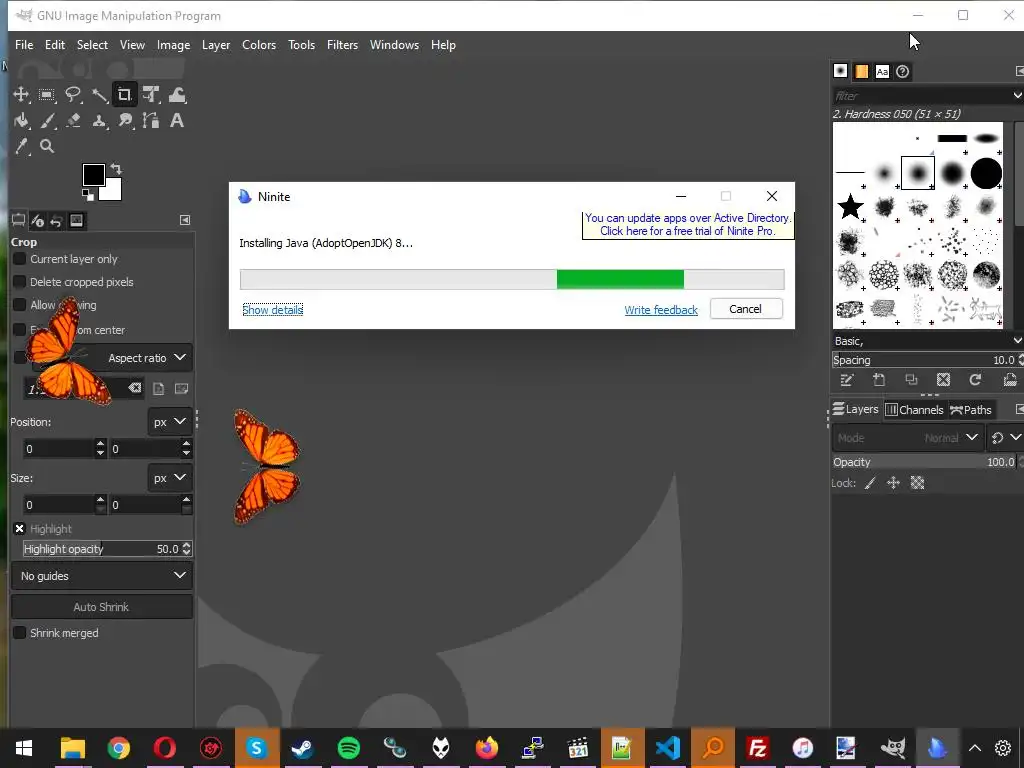This screenshot has height=768, width=1024.
Task: Reset colors to default black and white
Action: [x=87, y=195]
